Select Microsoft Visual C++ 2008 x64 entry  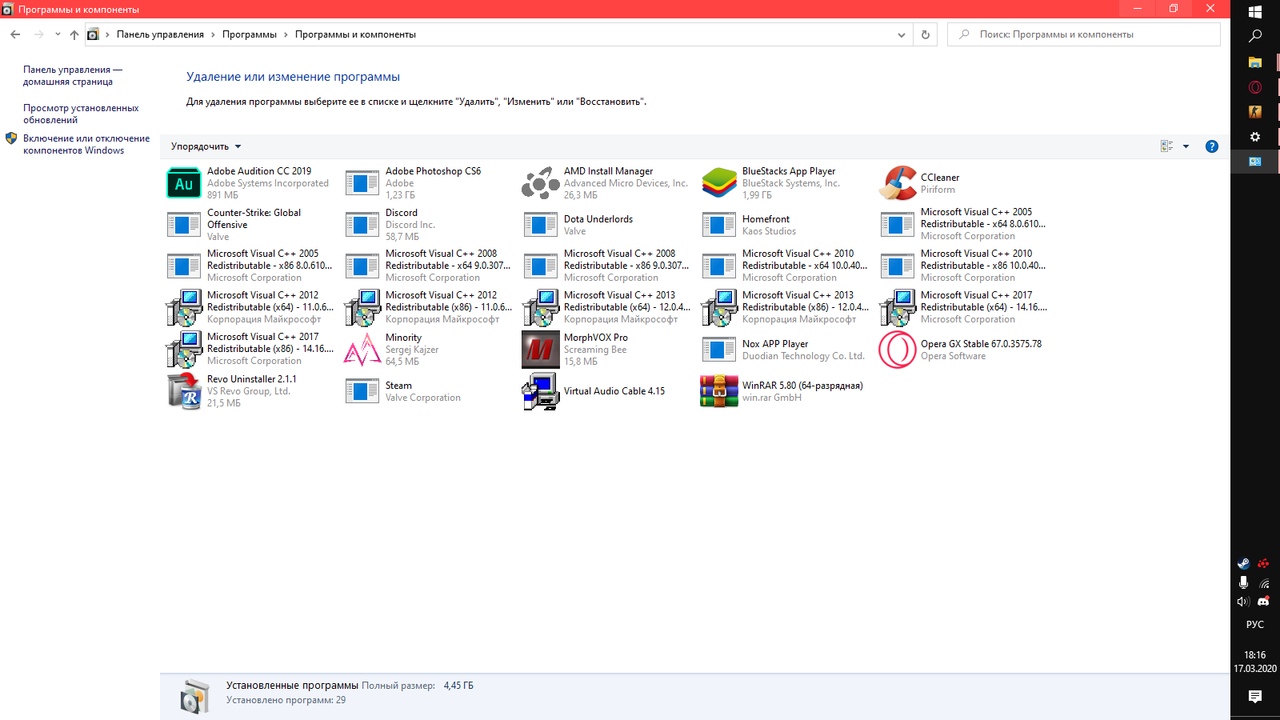[429, 266]
